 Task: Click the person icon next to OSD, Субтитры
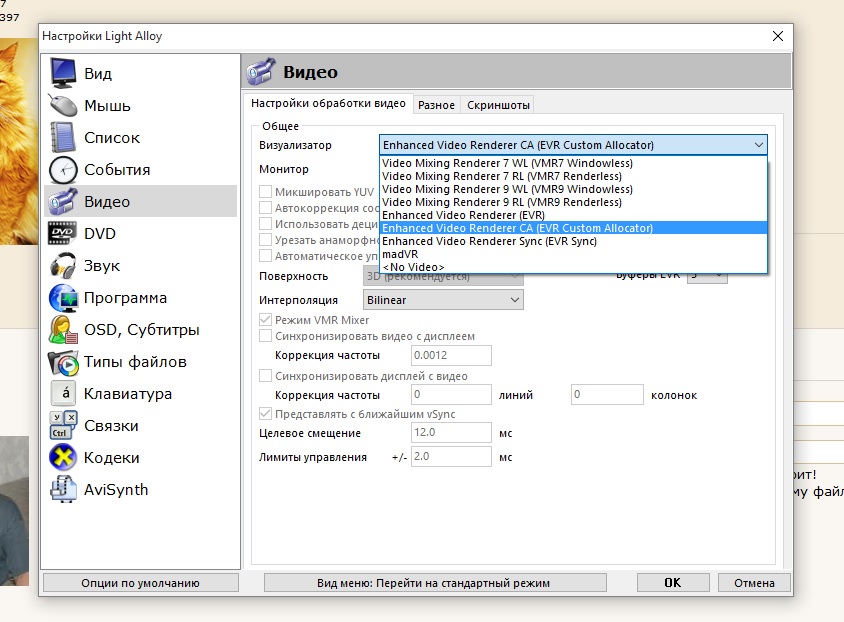point(63,329)
